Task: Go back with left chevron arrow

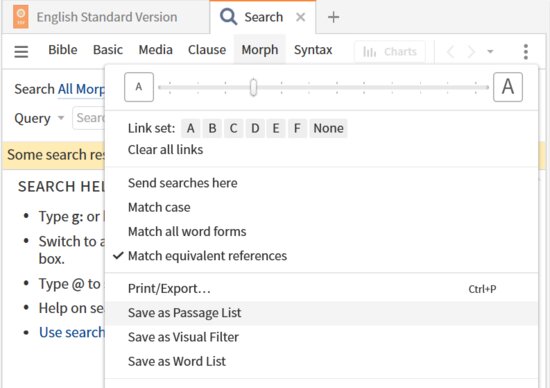Action: click(451, 52)
